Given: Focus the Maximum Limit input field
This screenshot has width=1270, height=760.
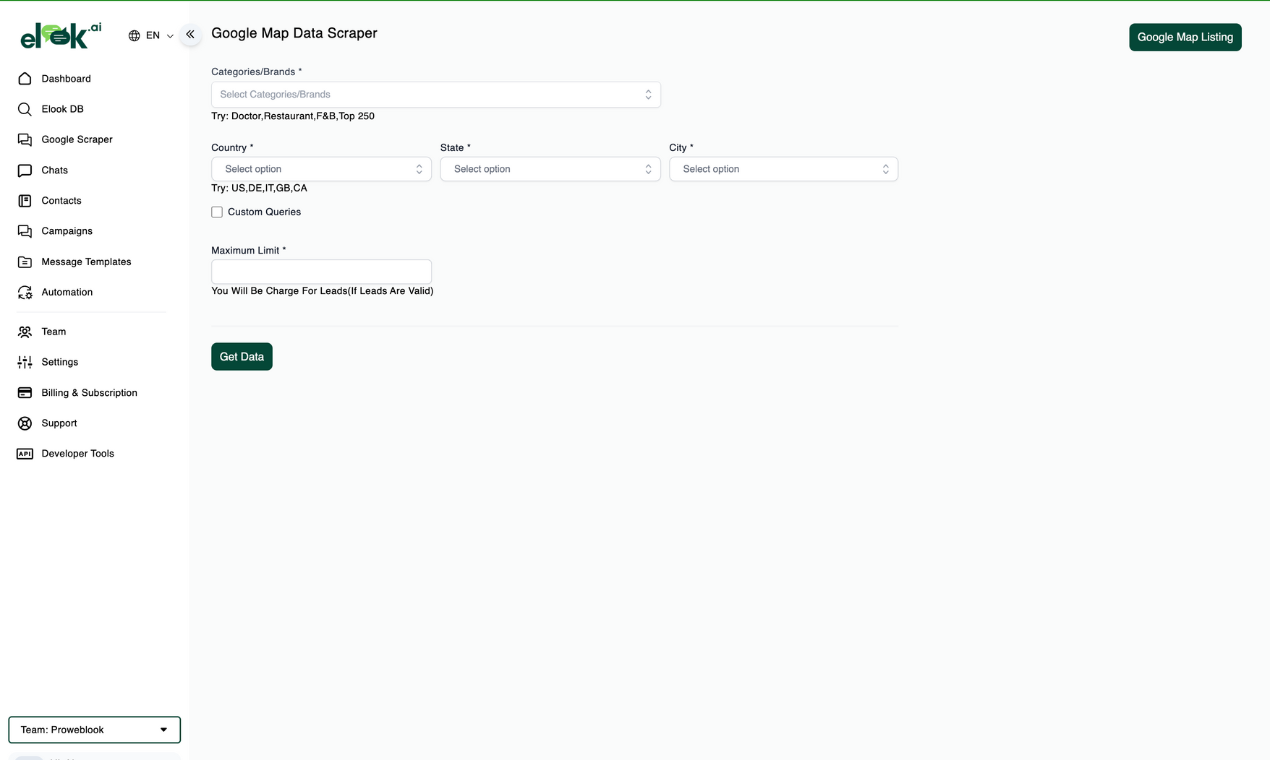Looking at the screenshot, I should click(321, 271).
